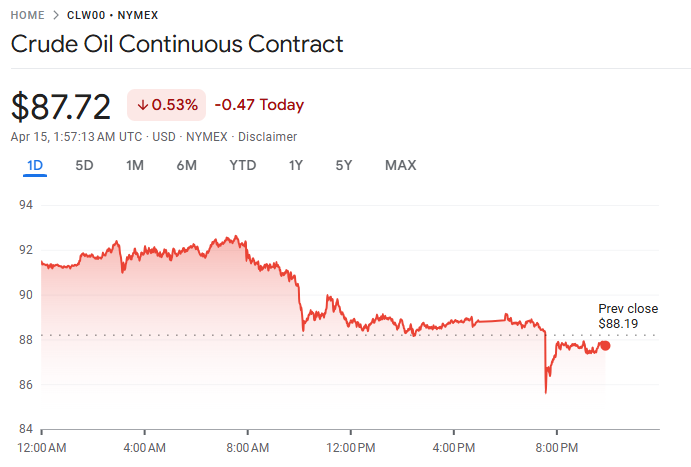Click the 0.53% change badge
Viewport: 691px width, 467px height.
(x=167, y=105)
